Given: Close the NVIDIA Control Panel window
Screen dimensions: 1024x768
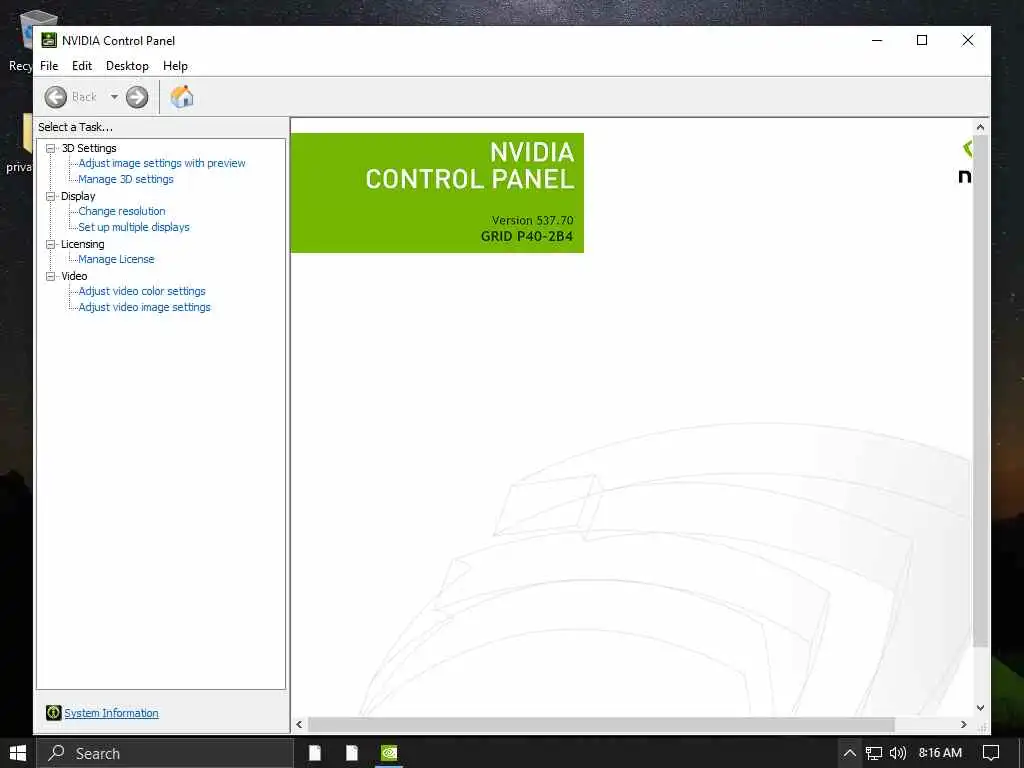Looking at the screenshot, I should 968,40.
